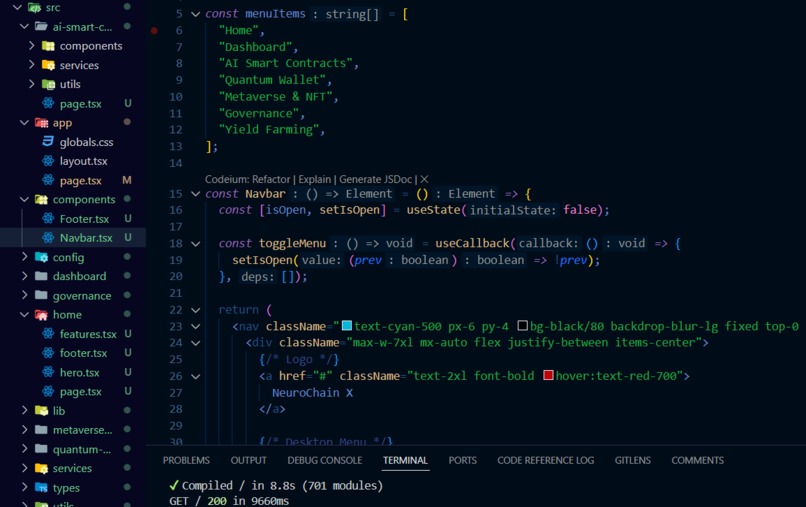Click the quantum folder icon
806x507 pixels.
tap(41, 449)
